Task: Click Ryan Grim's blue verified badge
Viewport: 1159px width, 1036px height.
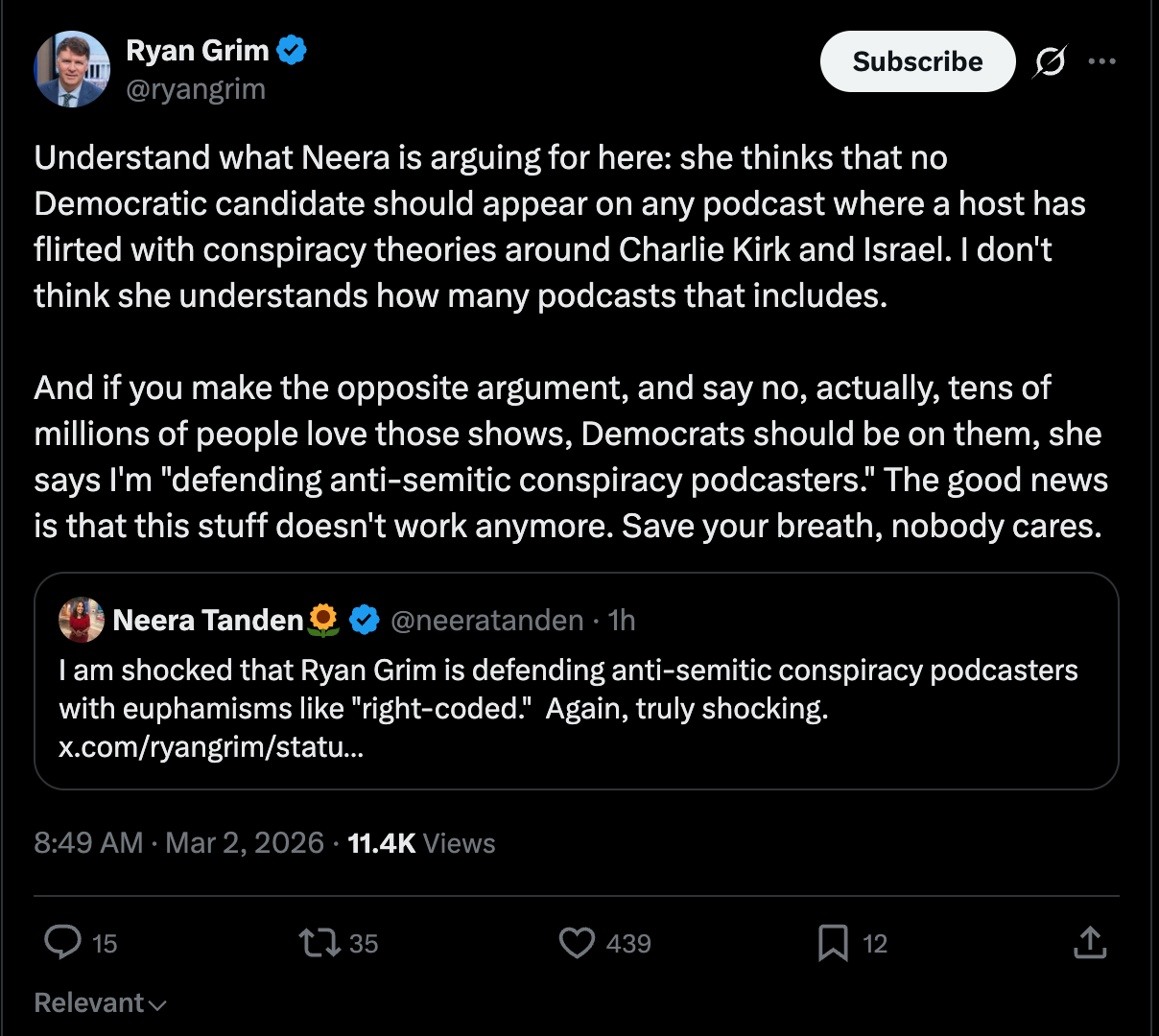Action: (292, 50)
